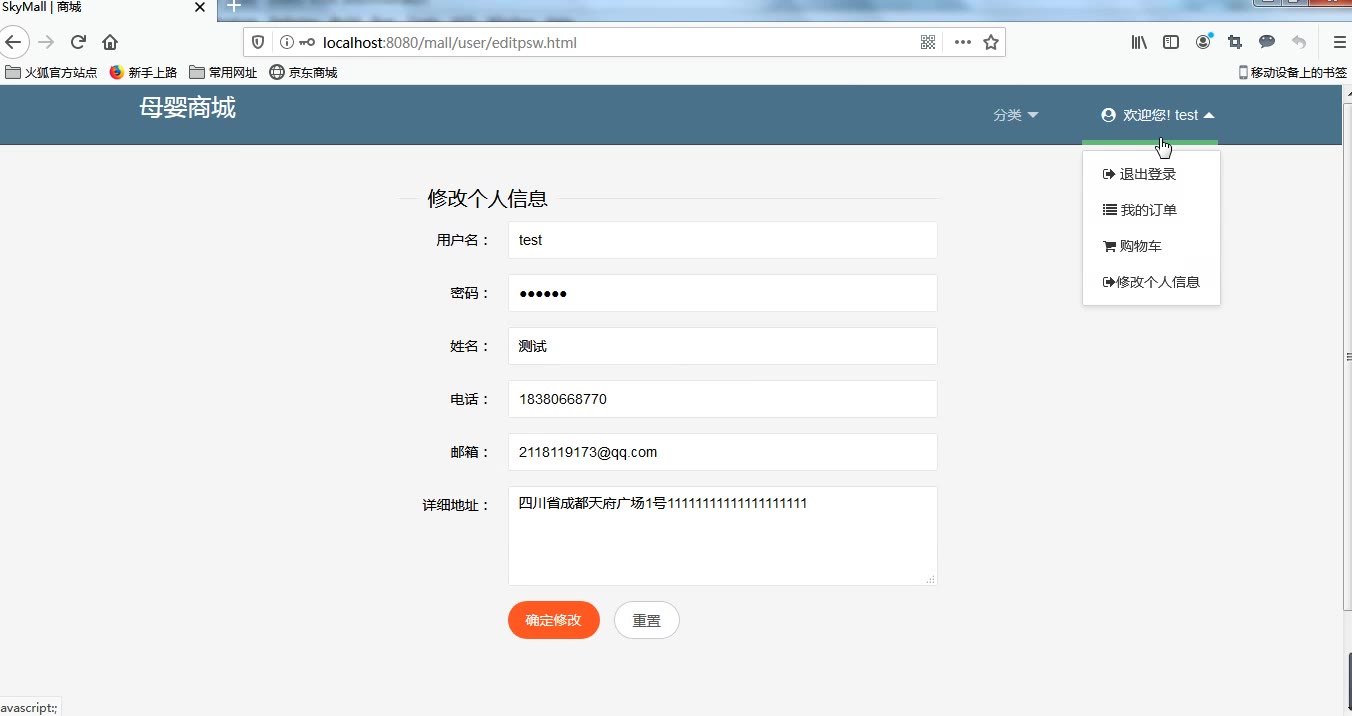Collapse the 欢迎您! test user dropdown

click(x=1158, y=115)
